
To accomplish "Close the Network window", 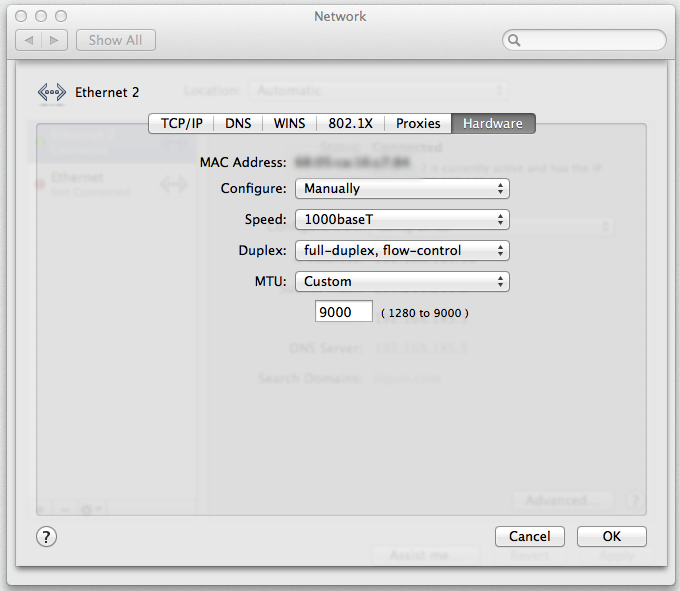I will 21,16.
